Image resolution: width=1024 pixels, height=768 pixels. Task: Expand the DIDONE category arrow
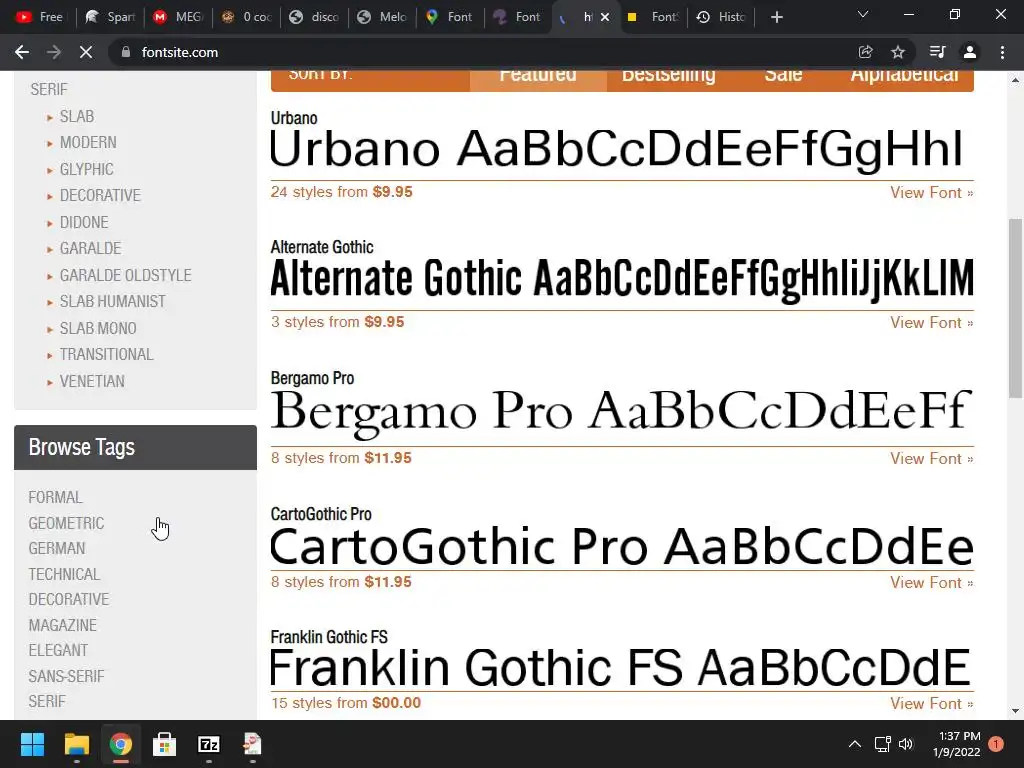click(x=50, y=223)
